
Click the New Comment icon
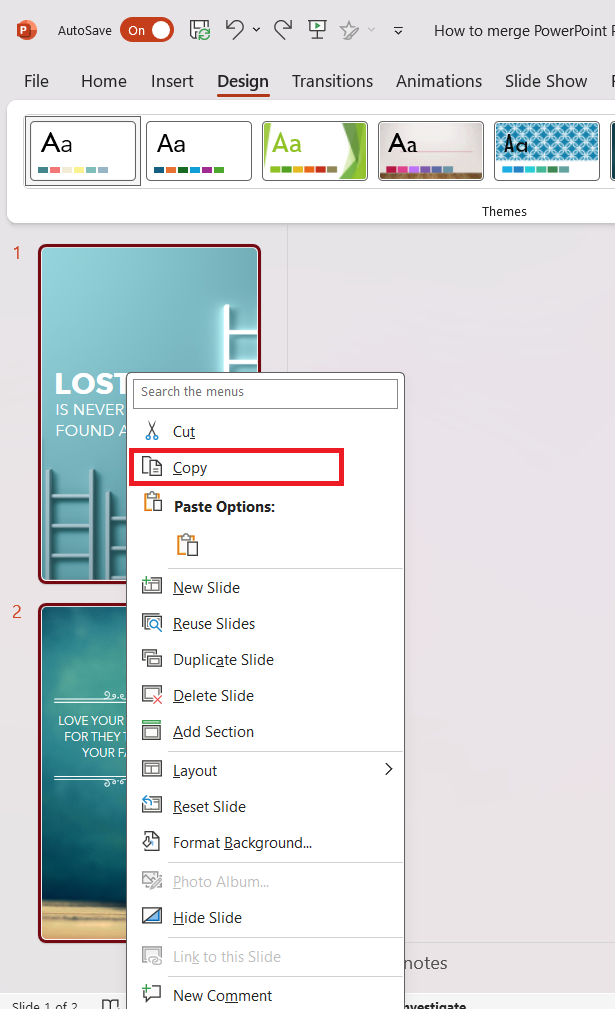point(152,993)
